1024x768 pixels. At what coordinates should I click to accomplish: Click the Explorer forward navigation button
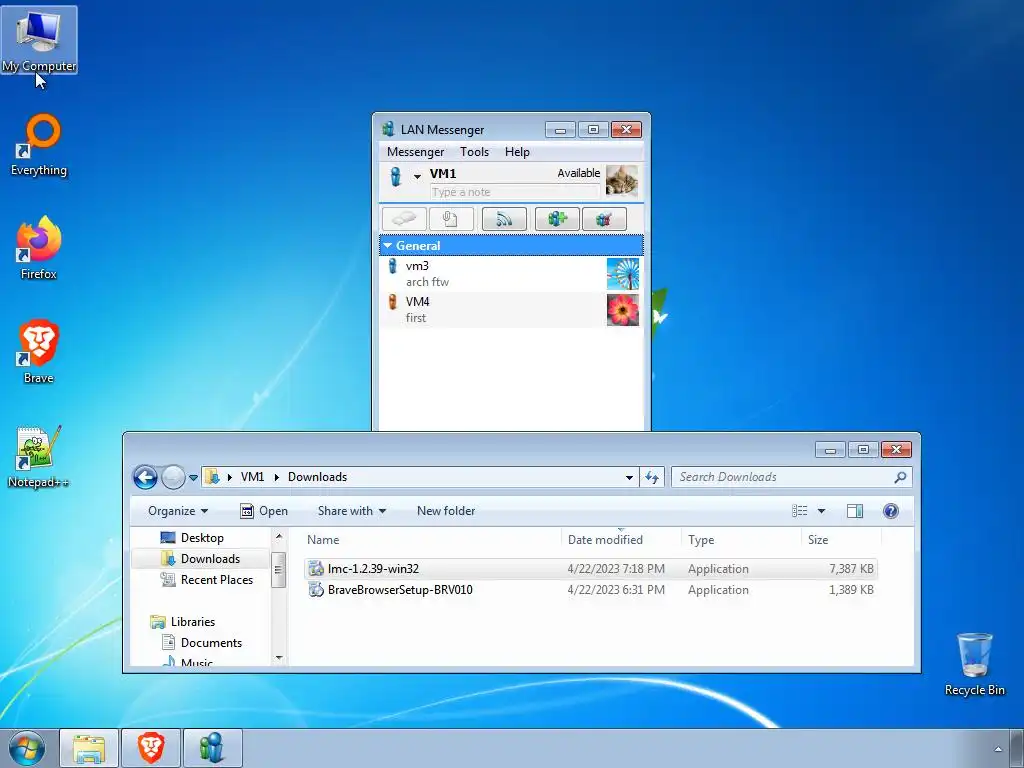(173, 477)
